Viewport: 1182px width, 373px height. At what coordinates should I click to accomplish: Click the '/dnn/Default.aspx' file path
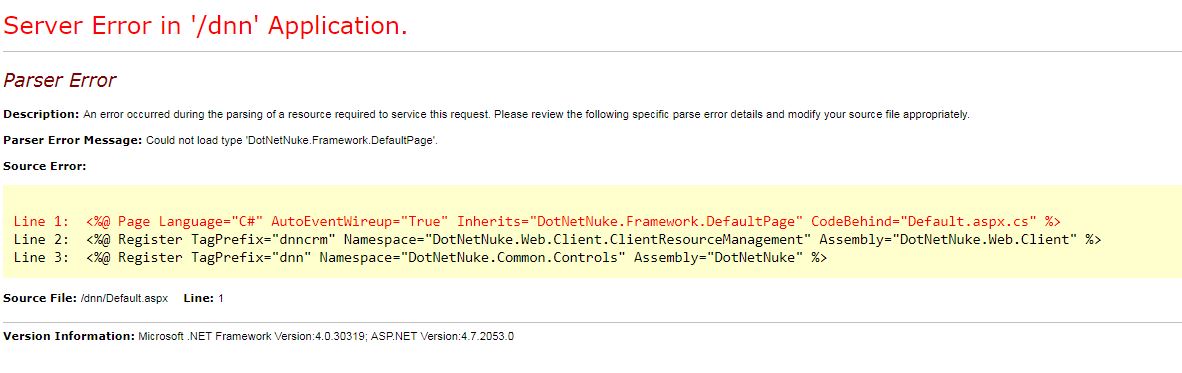124,298
